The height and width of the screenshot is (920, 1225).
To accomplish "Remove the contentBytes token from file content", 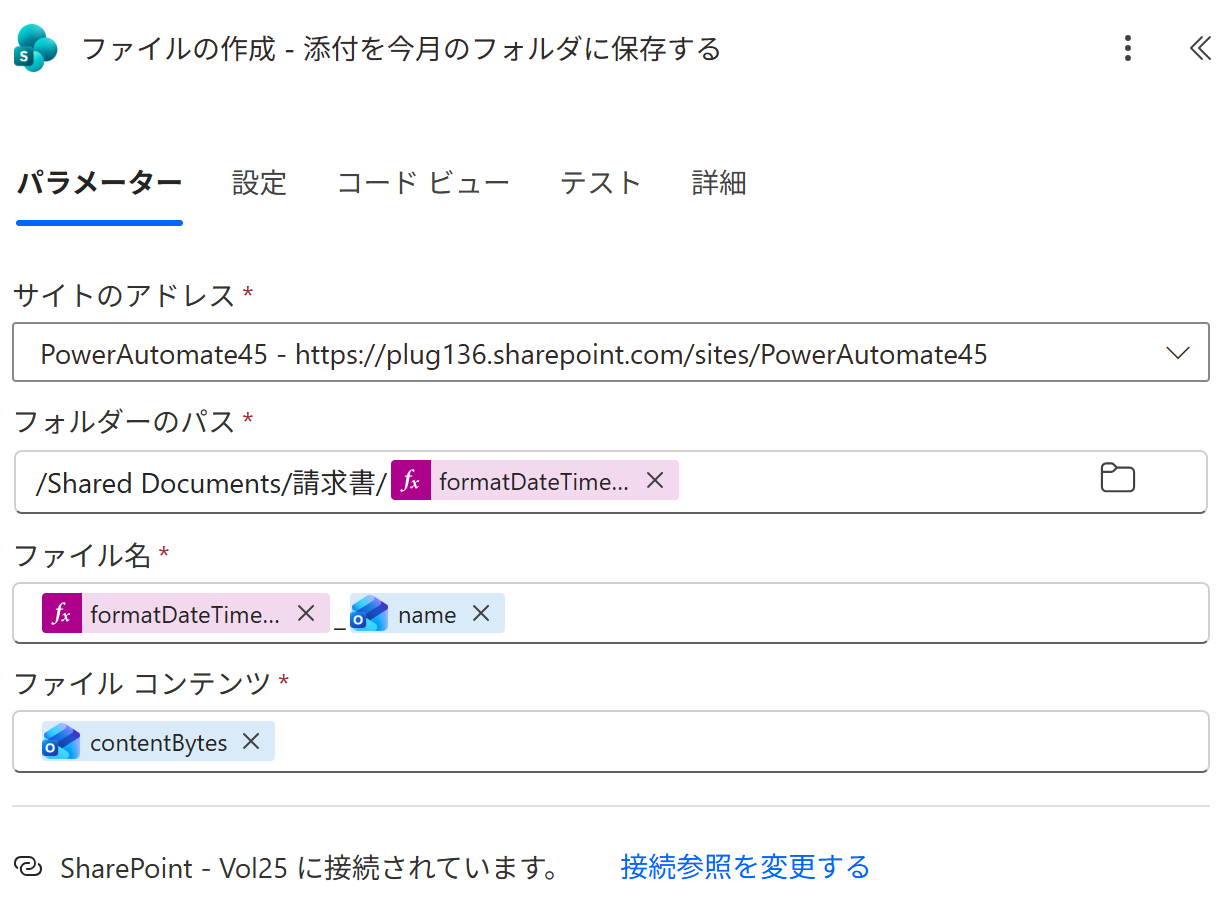I will tap(251, 741).
